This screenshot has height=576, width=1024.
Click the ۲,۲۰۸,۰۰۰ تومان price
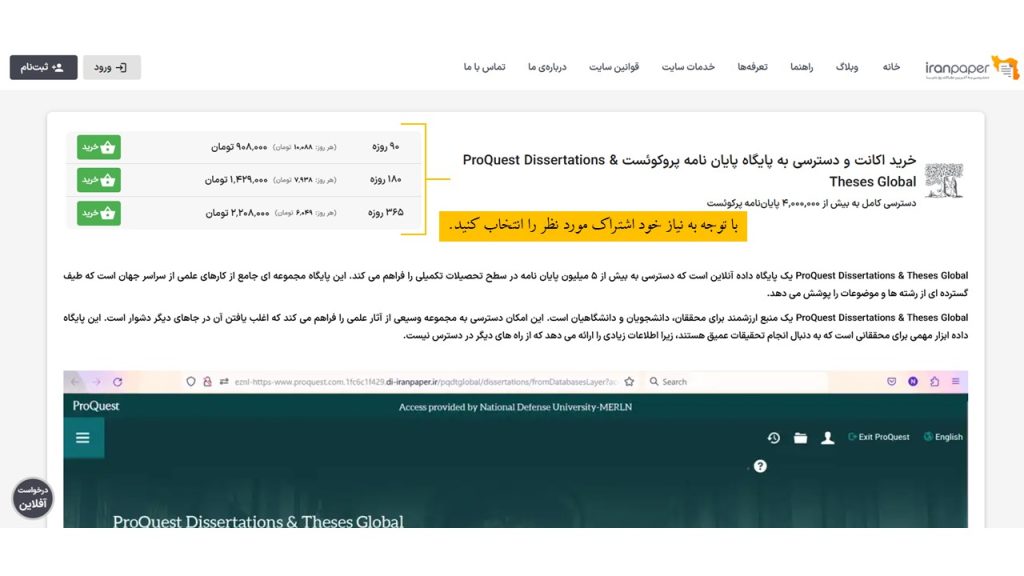(237, 213)
